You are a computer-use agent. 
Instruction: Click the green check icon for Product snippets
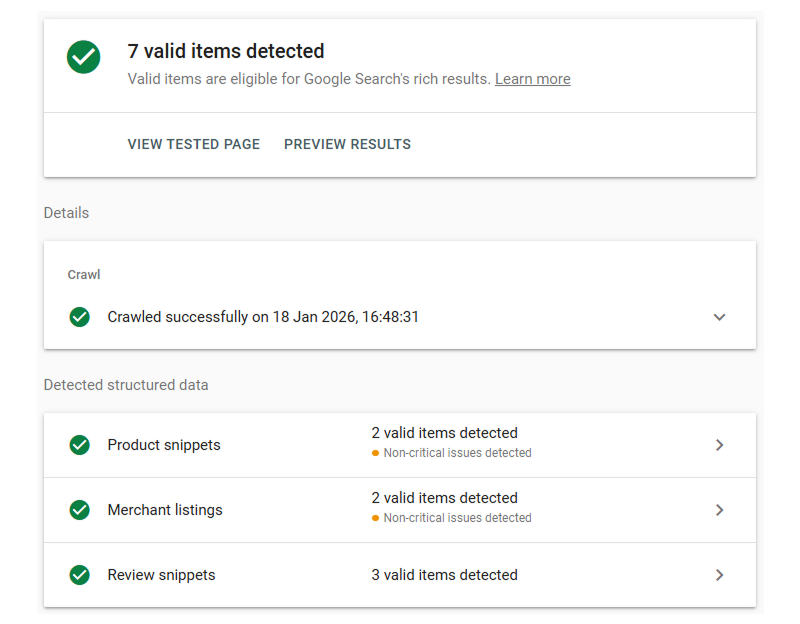[80, 445]
